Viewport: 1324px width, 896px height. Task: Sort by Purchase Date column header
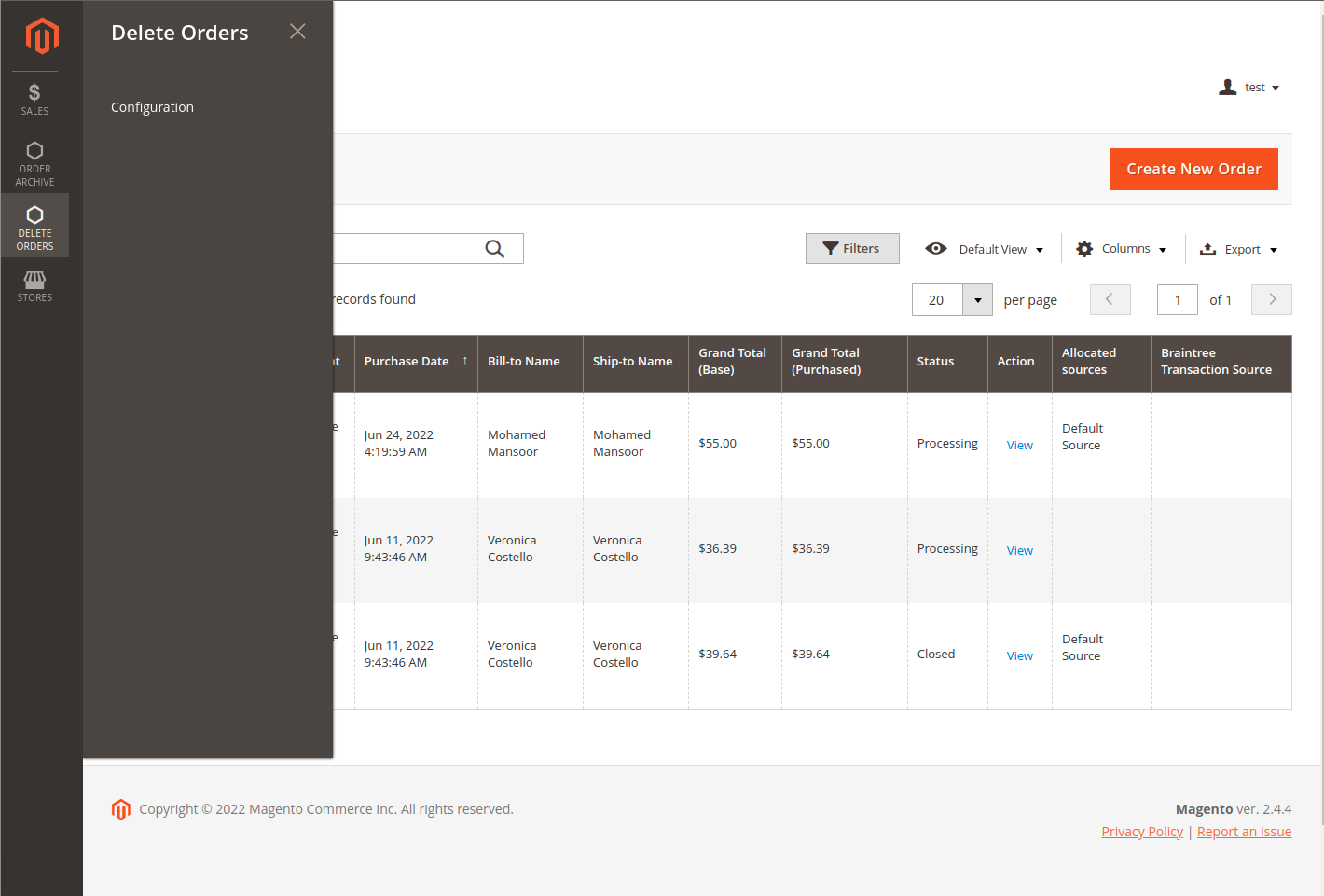pyautogui.click(x=407, y=362)
